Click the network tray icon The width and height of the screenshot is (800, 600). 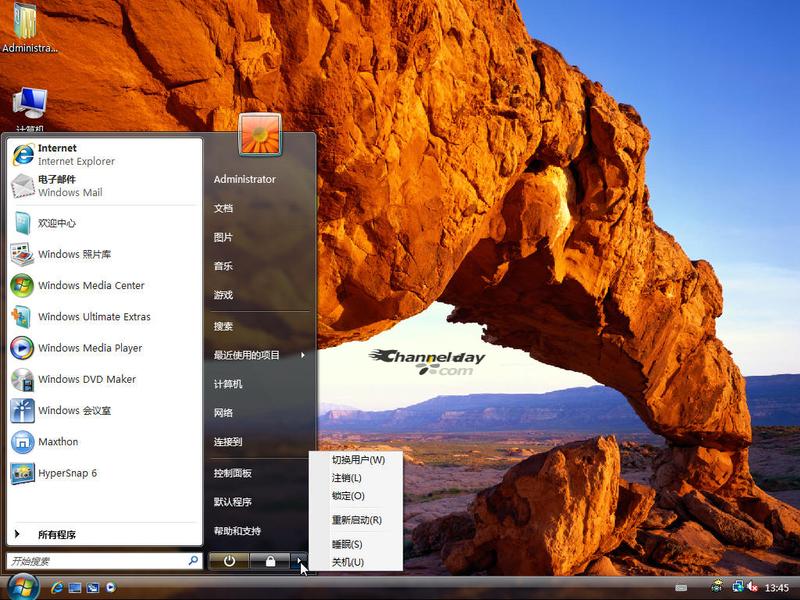738,587
